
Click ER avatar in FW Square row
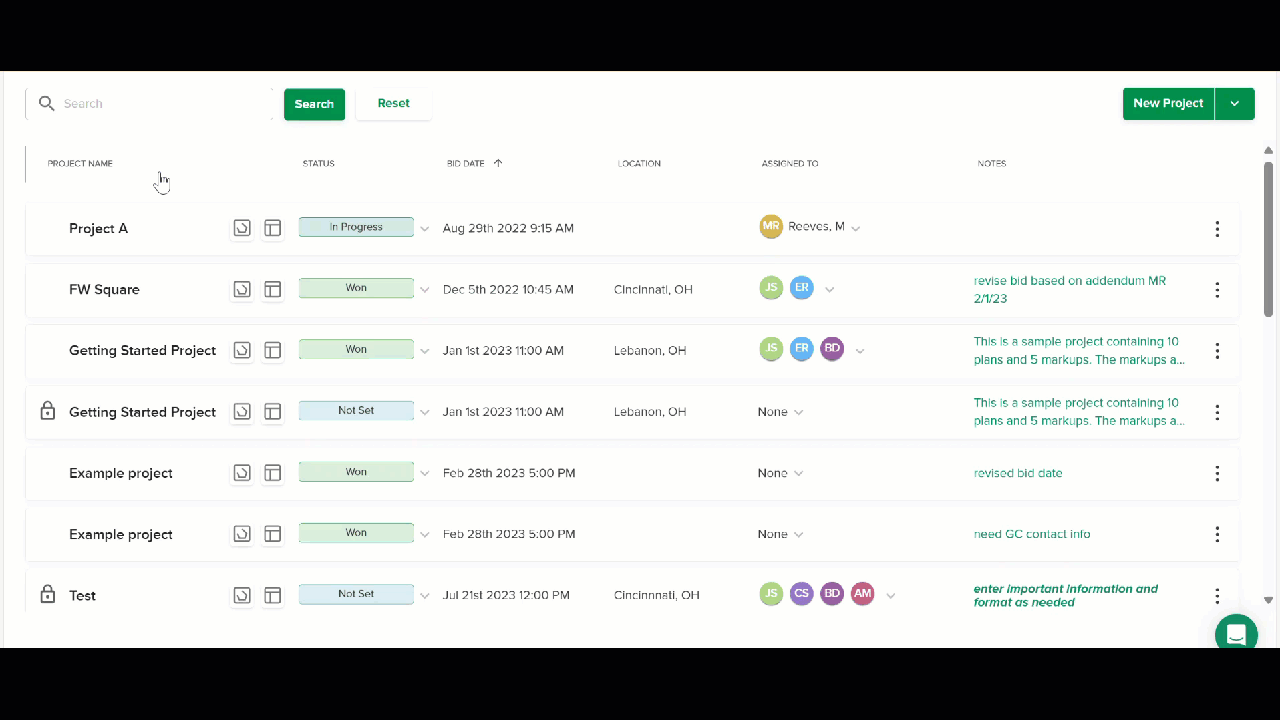pos(801,288)
